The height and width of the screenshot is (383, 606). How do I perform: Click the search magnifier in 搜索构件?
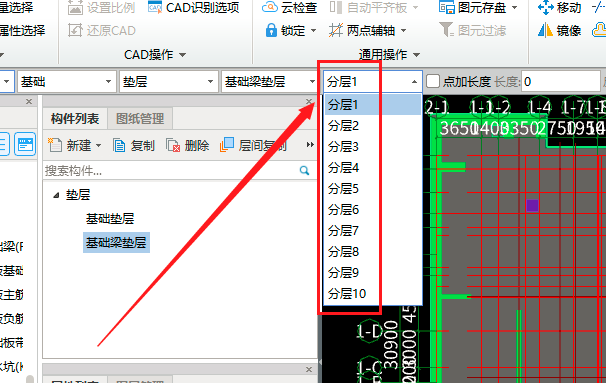(304, 170)
